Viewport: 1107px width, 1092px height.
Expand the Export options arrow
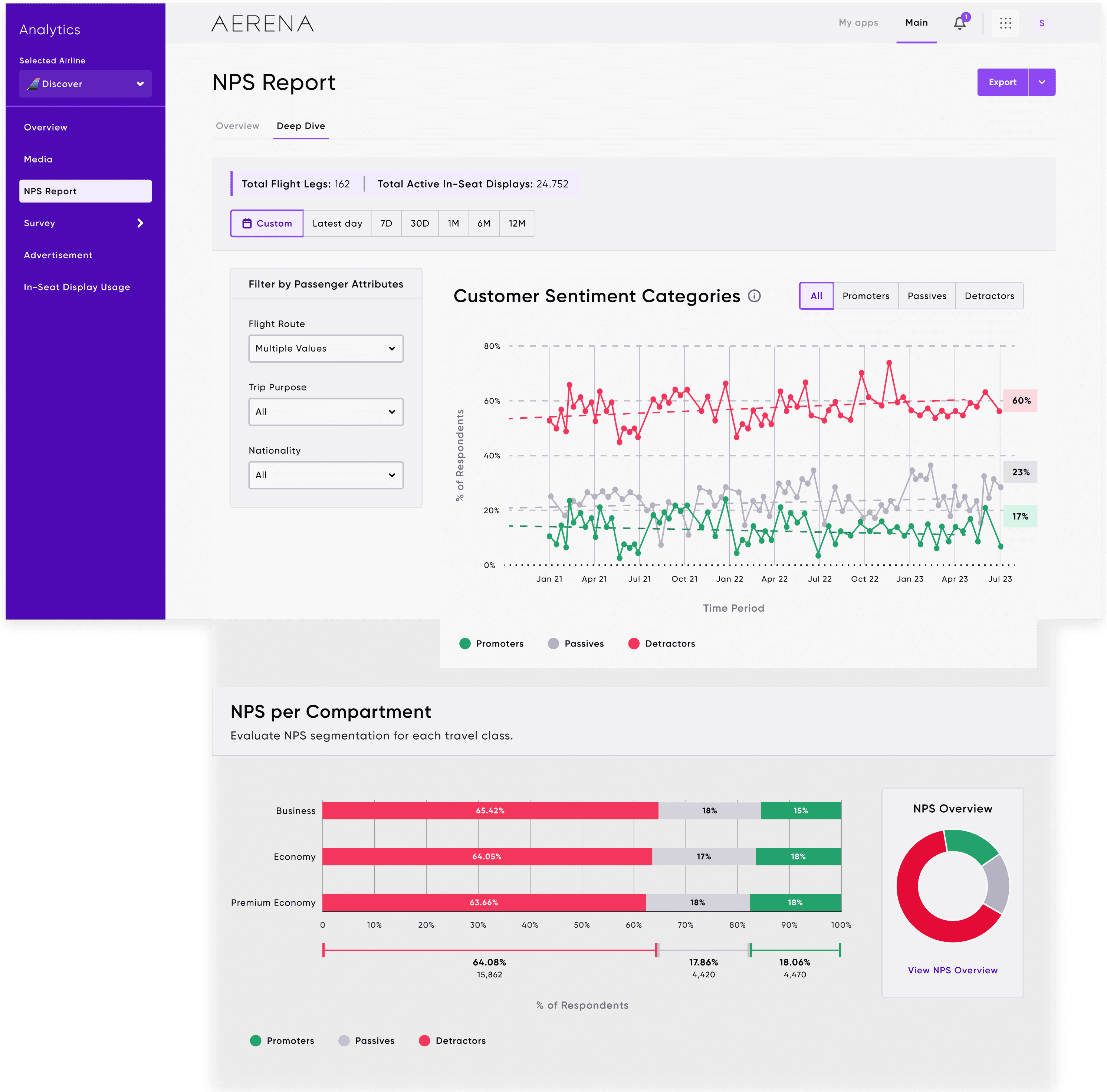[1042, 82]
